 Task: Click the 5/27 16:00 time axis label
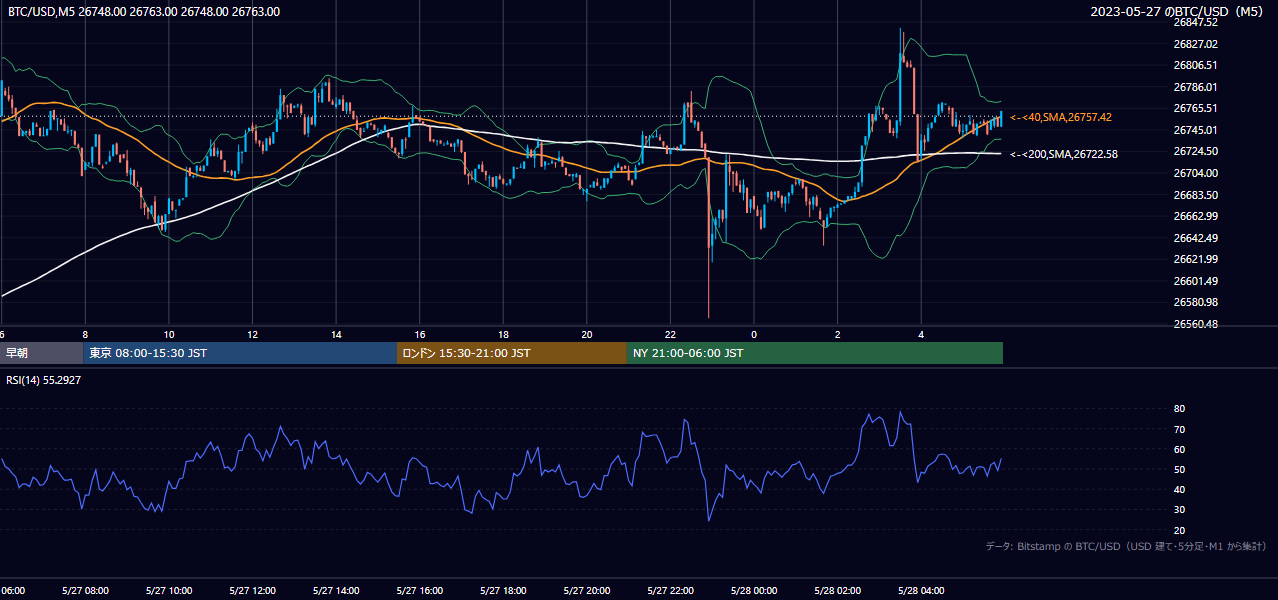click(420, 591)
